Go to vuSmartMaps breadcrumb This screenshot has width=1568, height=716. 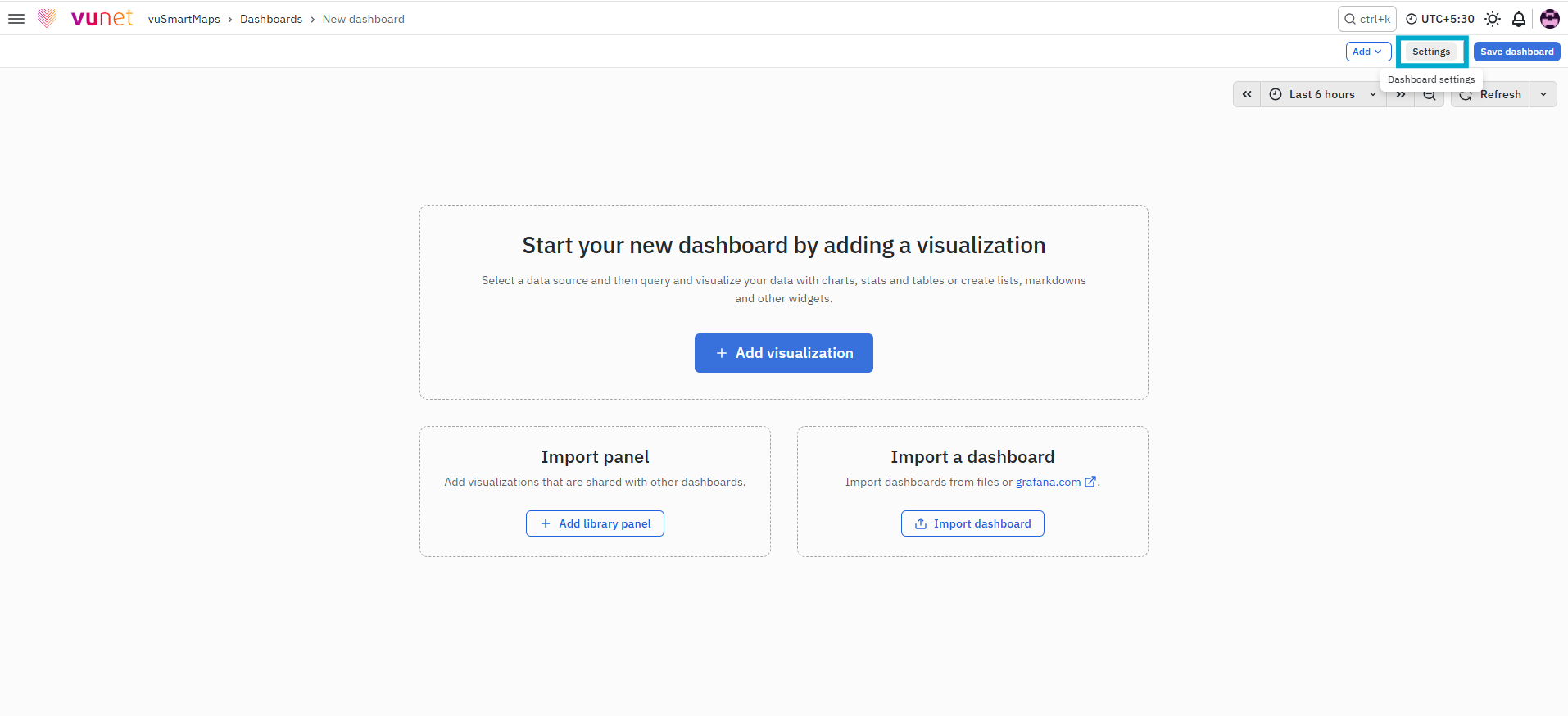184,19
